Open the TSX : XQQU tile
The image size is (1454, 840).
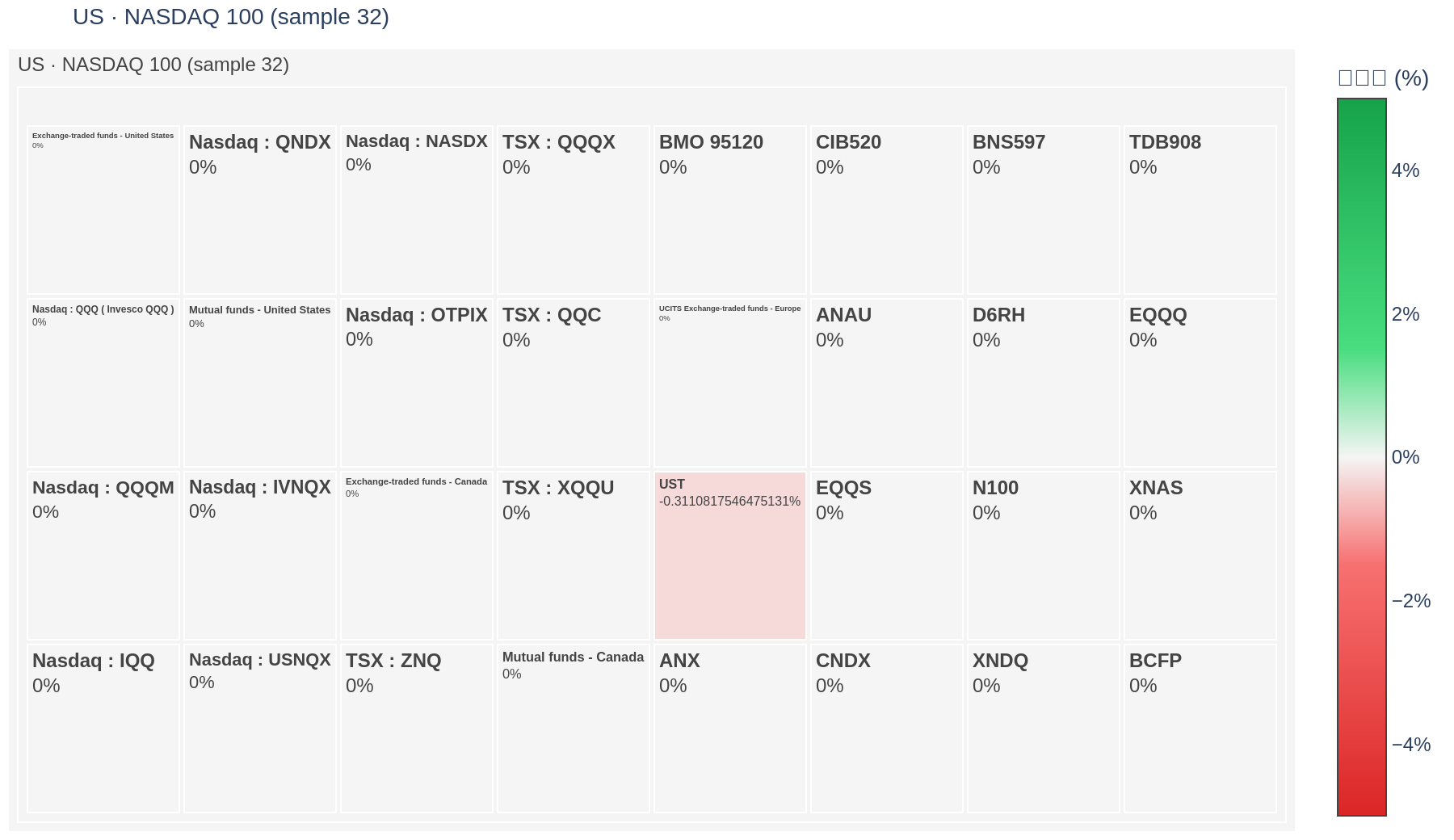tap(574, 556)
